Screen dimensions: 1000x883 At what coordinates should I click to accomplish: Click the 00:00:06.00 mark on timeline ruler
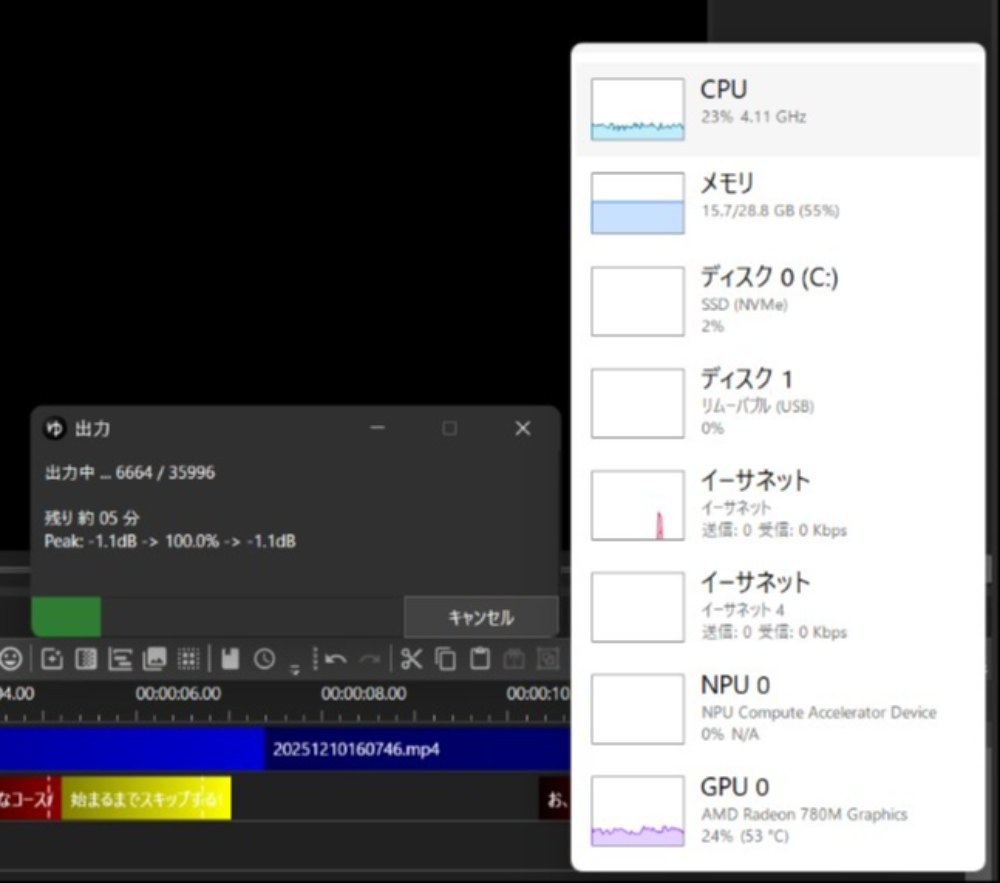coord(178,694)
